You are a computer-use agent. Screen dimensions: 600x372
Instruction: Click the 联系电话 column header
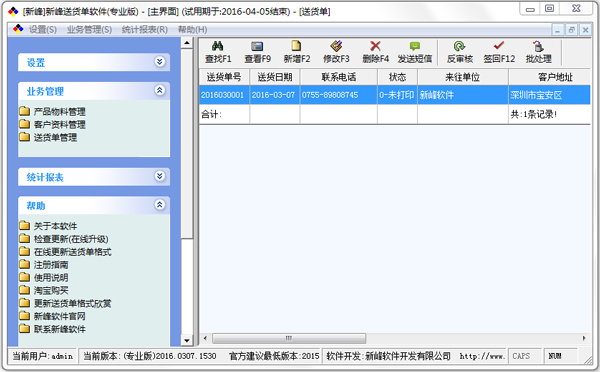(339, 77)
